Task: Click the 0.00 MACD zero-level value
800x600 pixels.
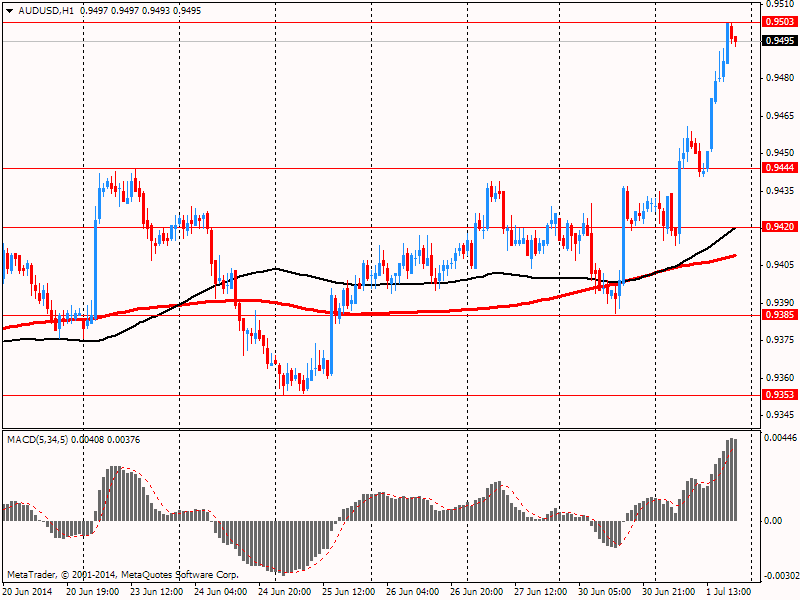Action: coord(773,520)
